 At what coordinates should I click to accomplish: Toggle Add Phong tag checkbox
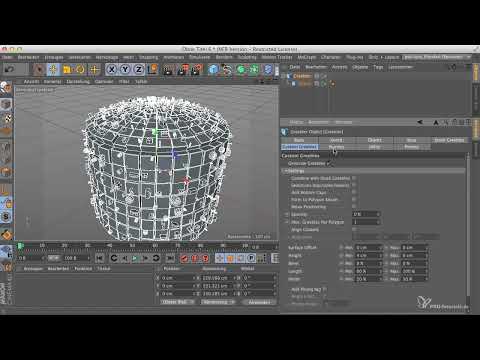[x=325, y=289]
